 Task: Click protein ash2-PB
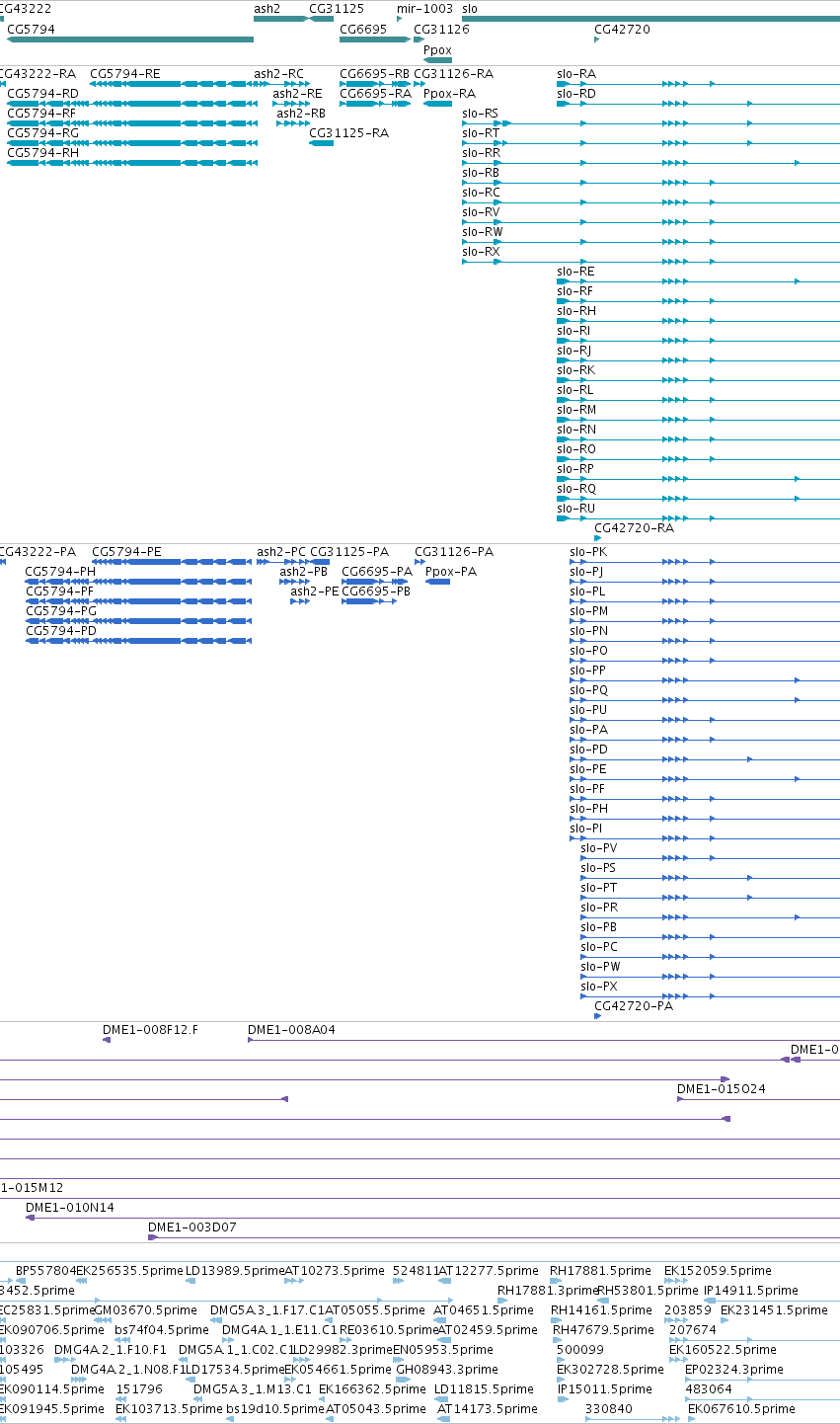[303, 572]
